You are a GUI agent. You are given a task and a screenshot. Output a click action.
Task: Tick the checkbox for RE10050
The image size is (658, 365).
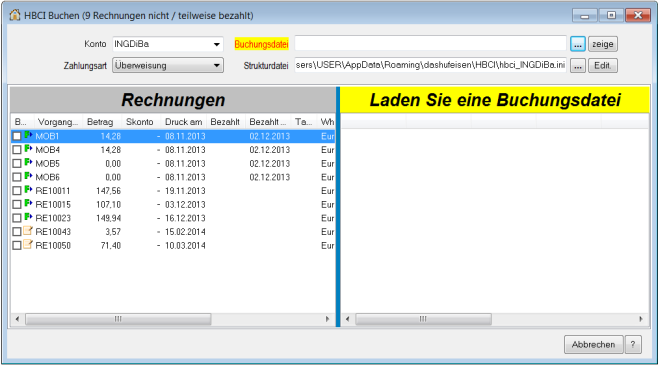(x=17, y=245)
